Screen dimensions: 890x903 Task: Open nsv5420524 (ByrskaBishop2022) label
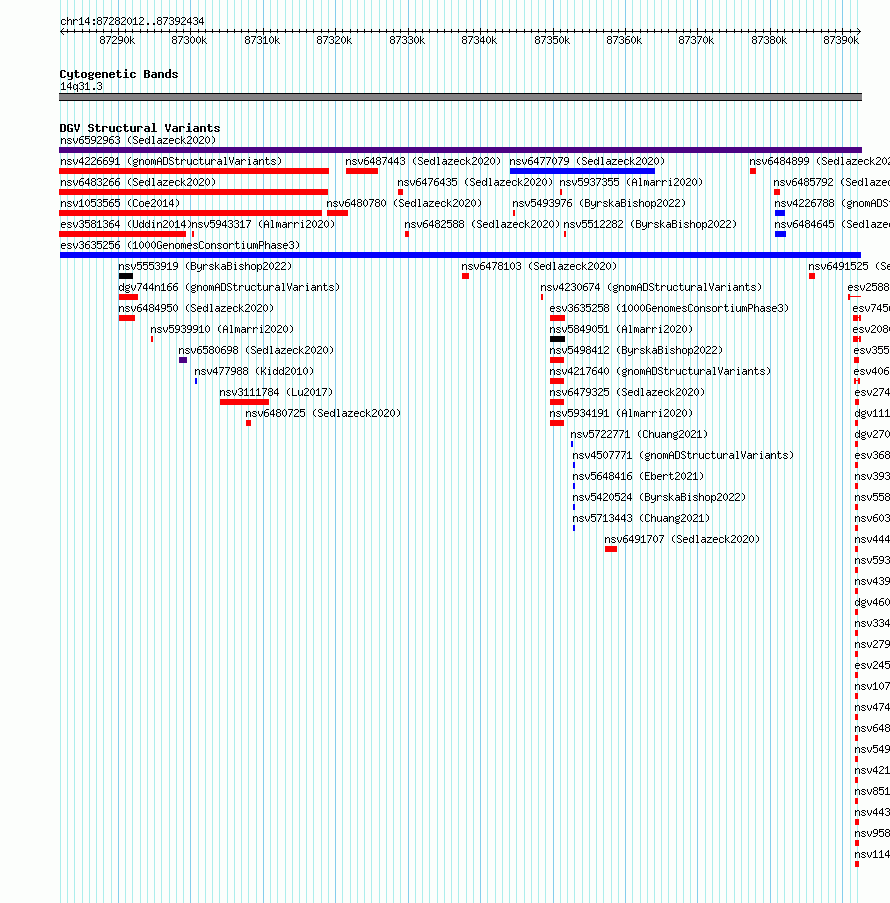(659, 498)
